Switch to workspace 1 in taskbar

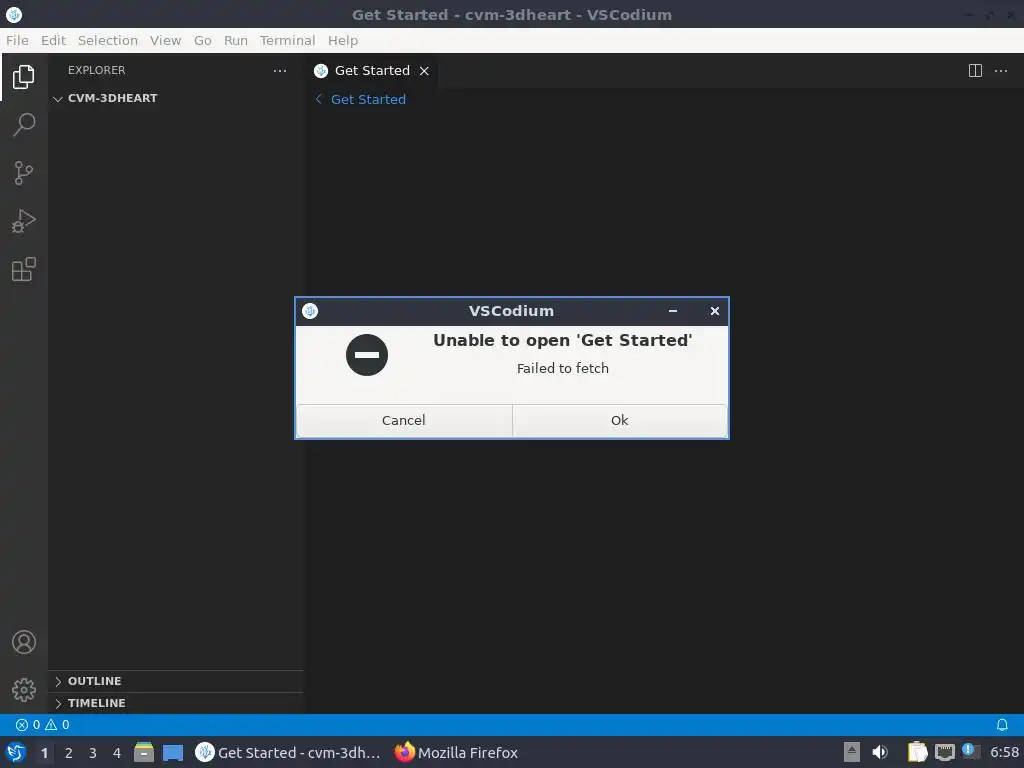(44, 753)
